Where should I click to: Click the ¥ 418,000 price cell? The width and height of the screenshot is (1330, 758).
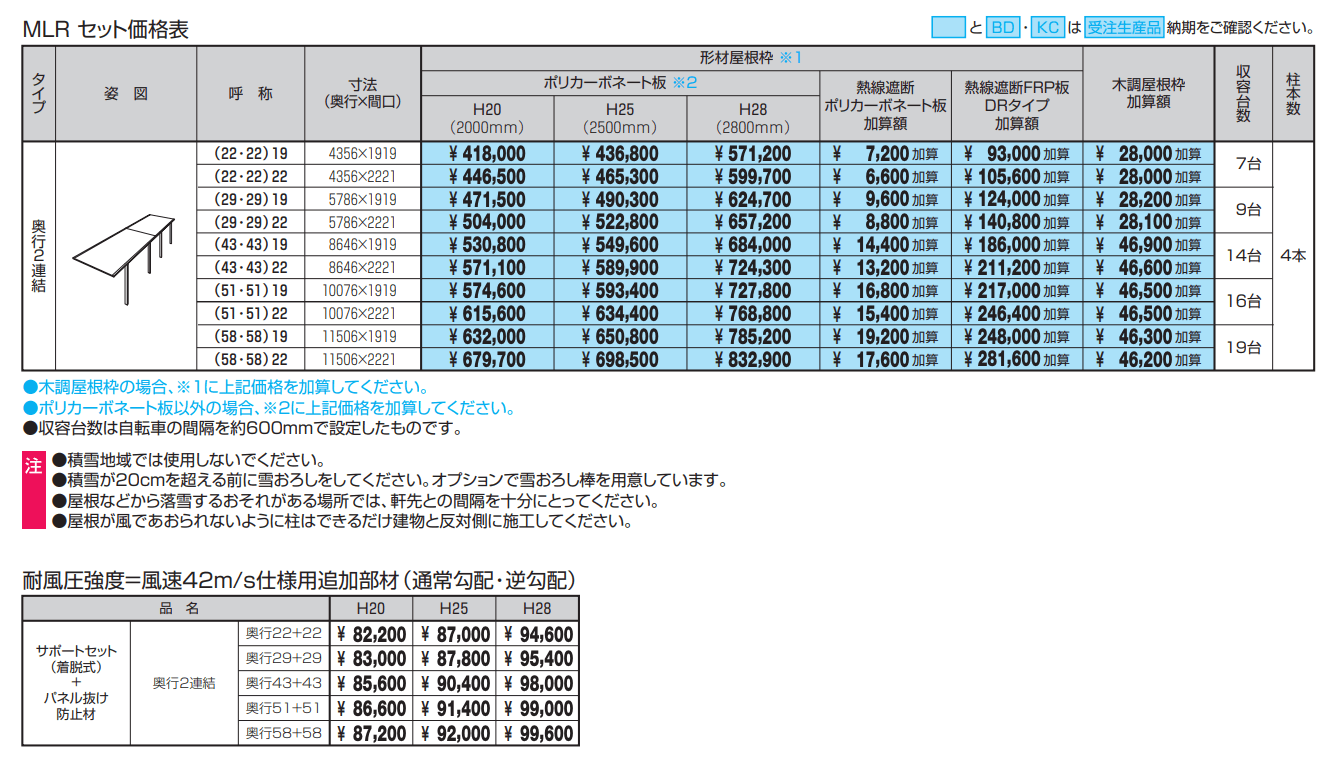point(487,154)
